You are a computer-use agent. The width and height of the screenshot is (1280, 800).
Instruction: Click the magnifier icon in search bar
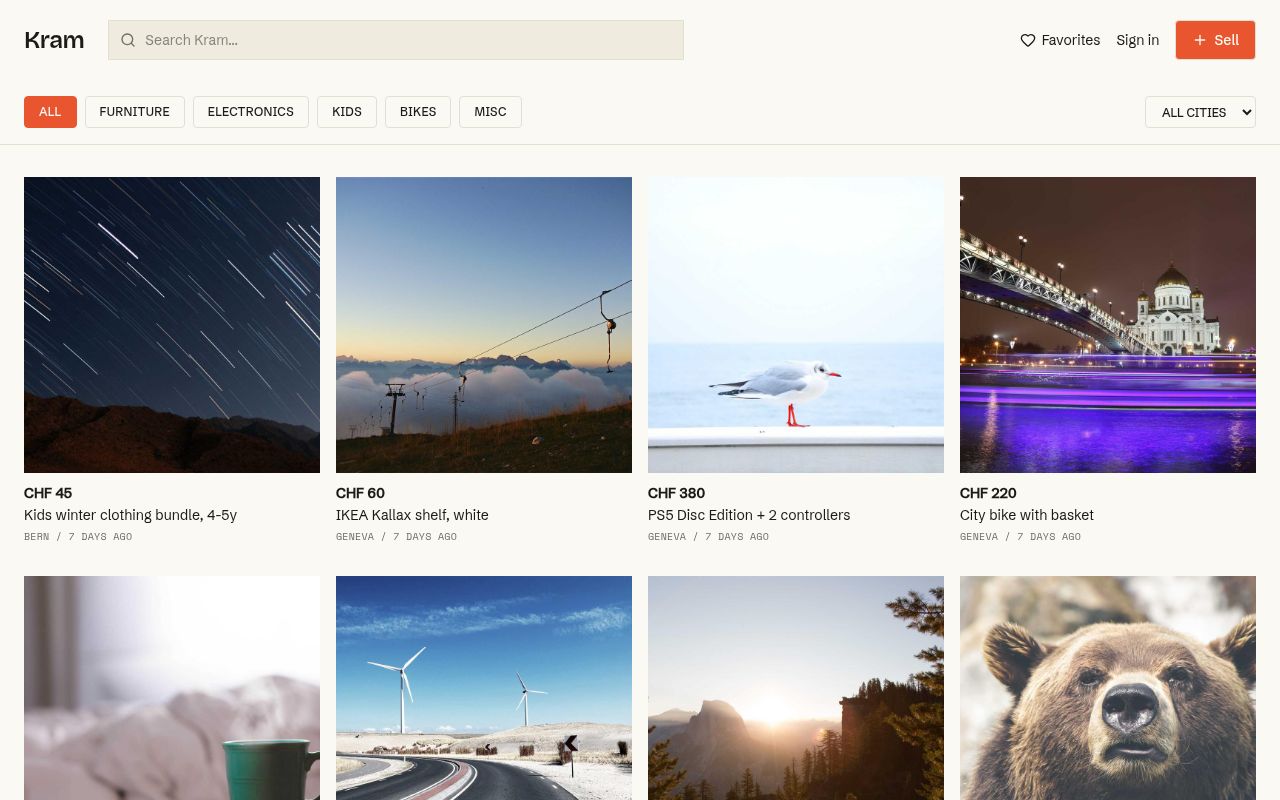click(x=128, y=40)
